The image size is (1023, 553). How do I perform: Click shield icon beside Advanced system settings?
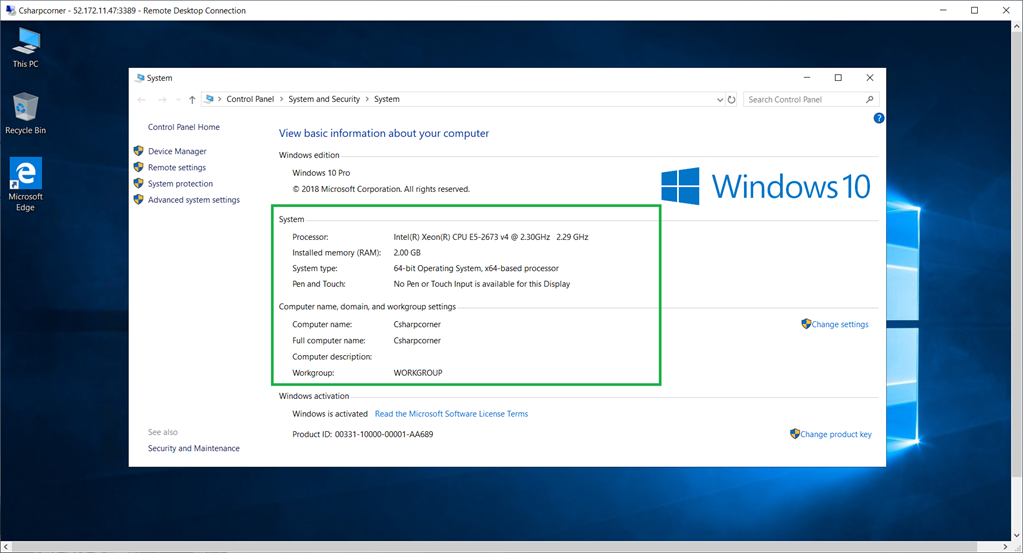coord(138,200)
